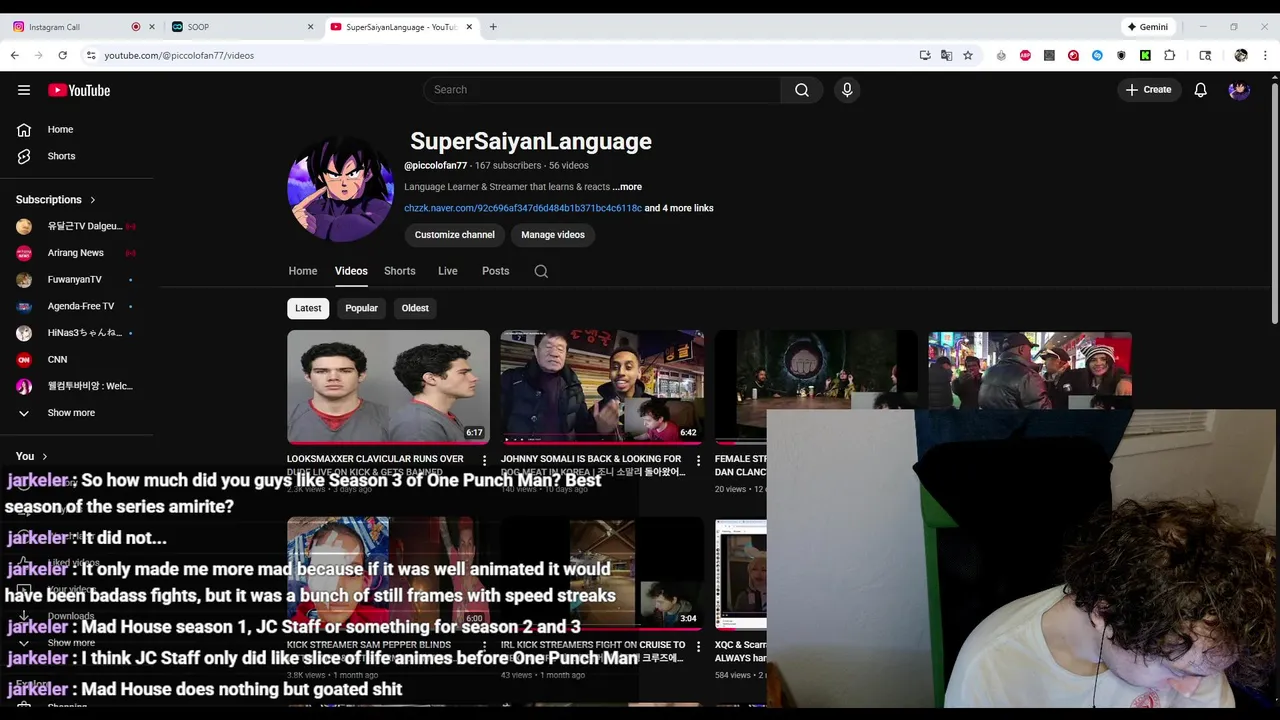Open the green K extension icon
This screenshot has width=1280, height=720.
click(1145, 55)
